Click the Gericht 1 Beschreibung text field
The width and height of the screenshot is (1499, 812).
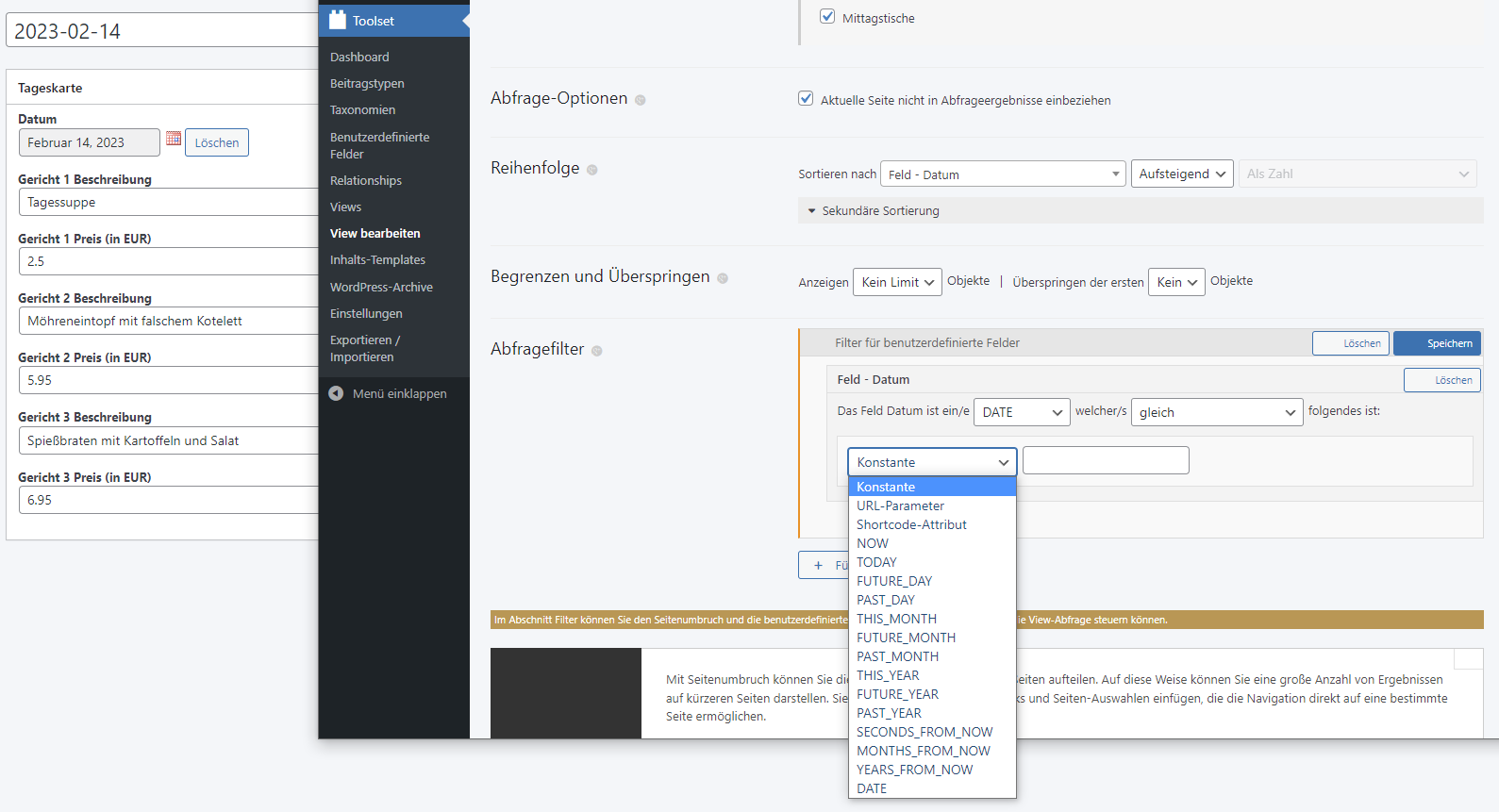coord(168,202)
